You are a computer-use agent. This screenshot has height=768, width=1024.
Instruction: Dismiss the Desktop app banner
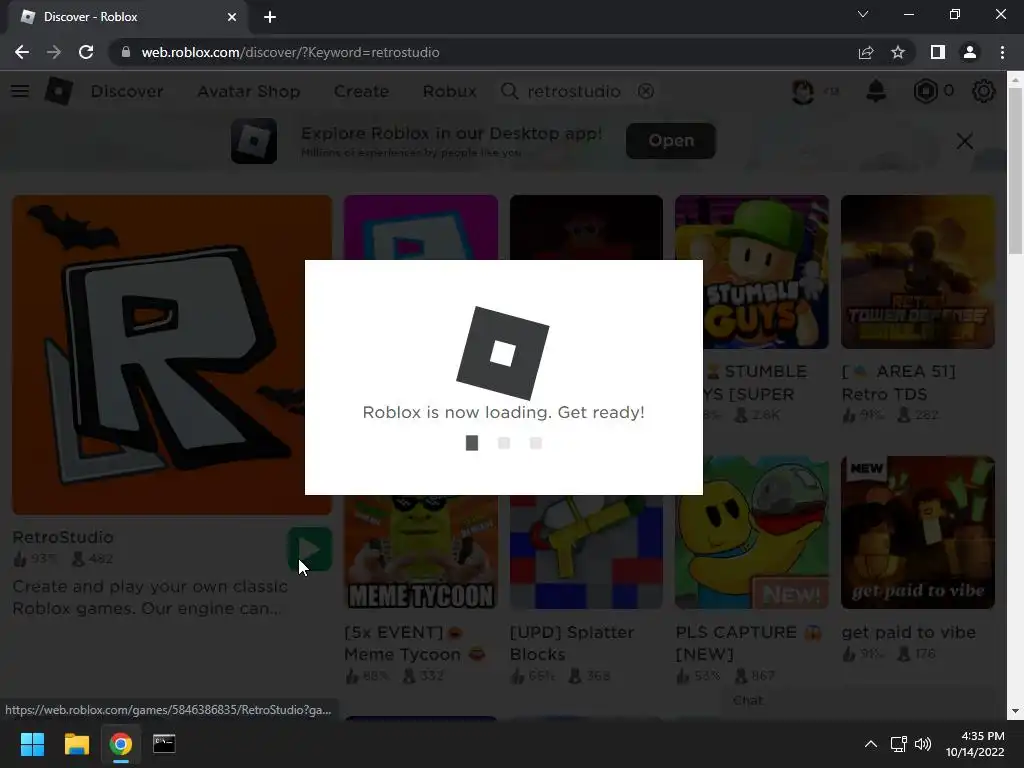point(965,140)
